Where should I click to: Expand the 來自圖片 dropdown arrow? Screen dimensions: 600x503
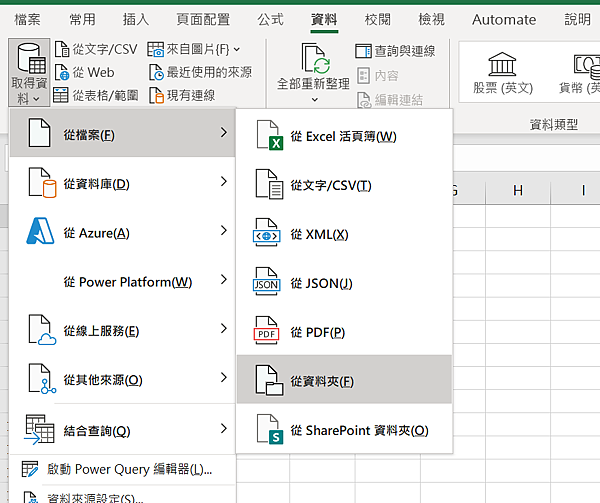tap(237, 49)
